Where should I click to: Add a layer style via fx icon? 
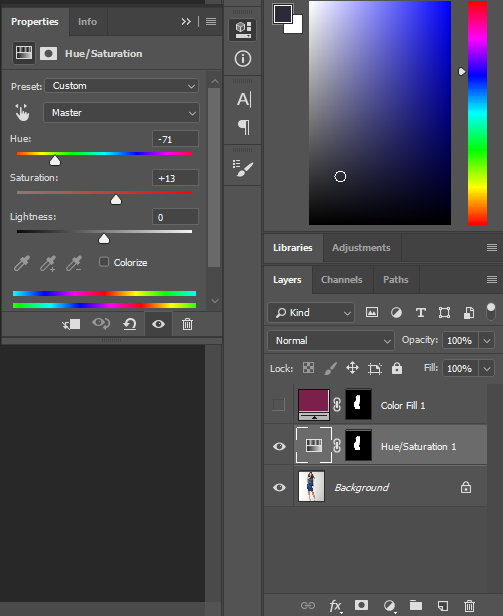335,605
